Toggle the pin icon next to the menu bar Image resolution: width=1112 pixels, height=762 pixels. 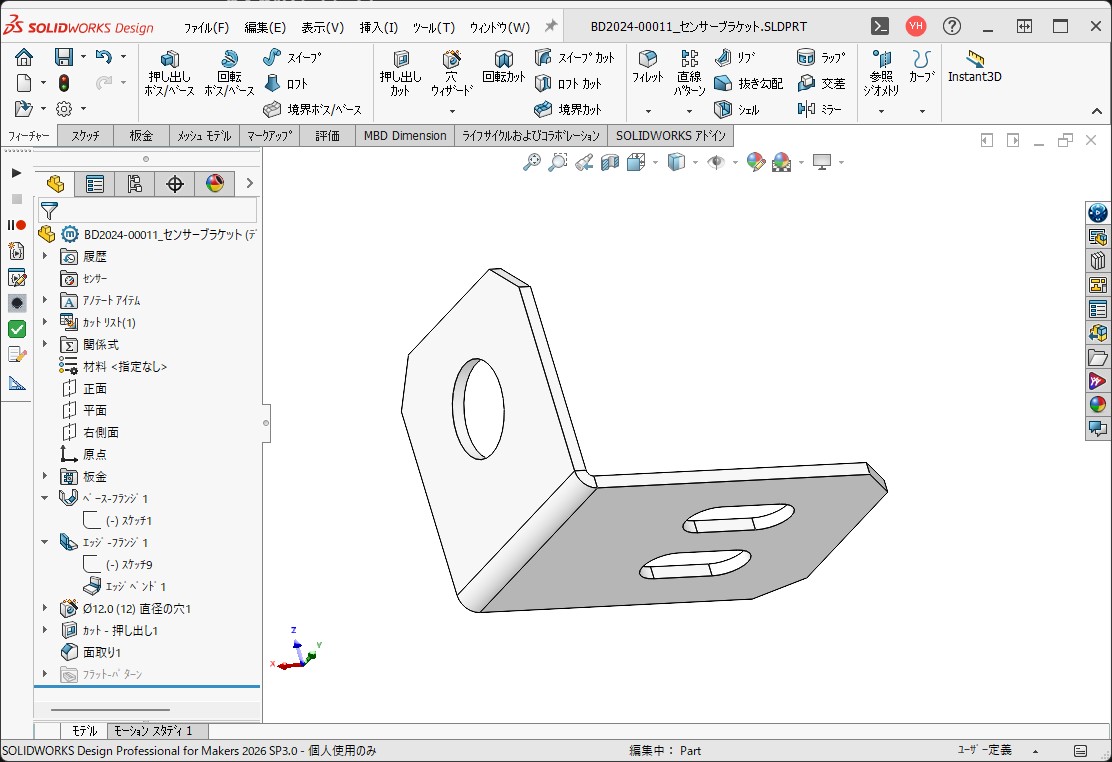(550, 26)
